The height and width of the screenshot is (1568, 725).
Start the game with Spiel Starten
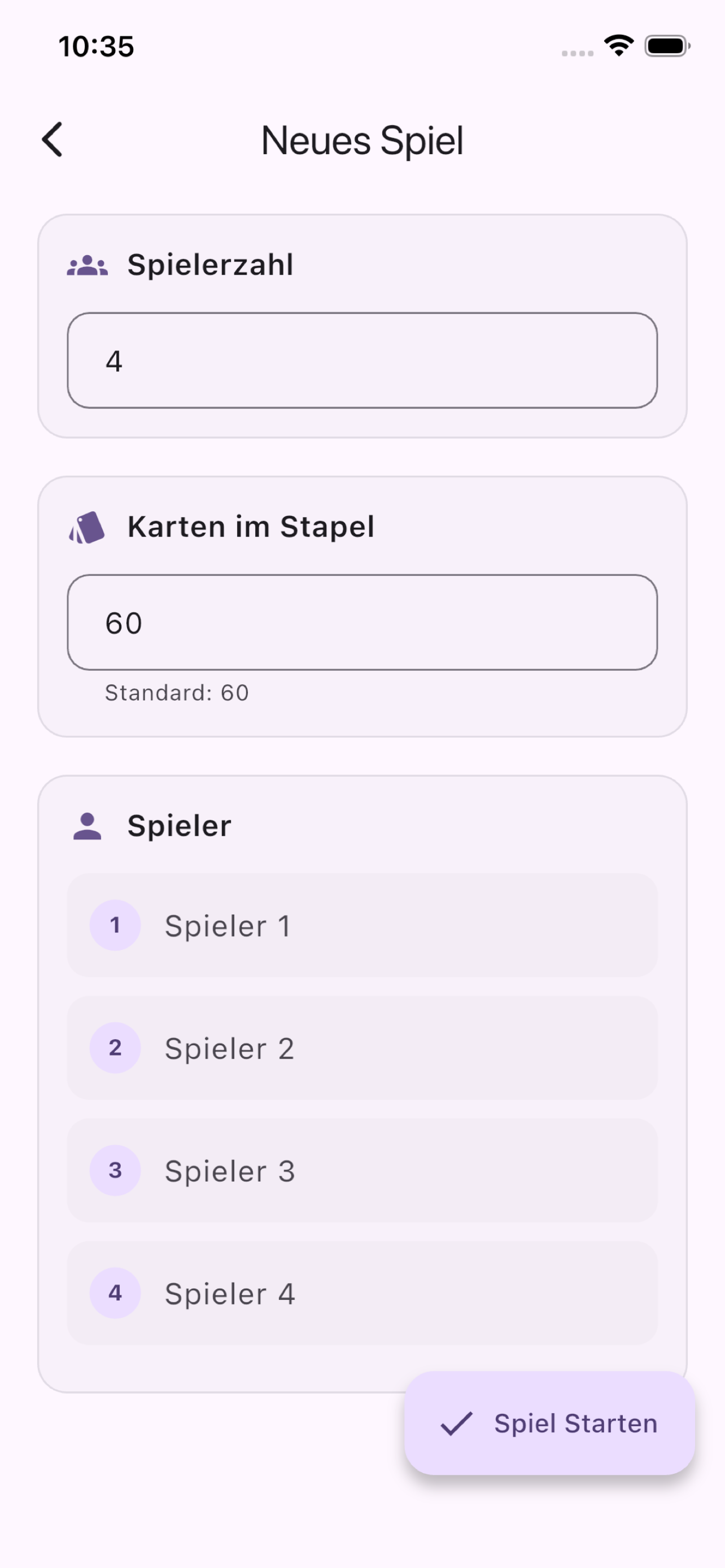click(550, 1423)
